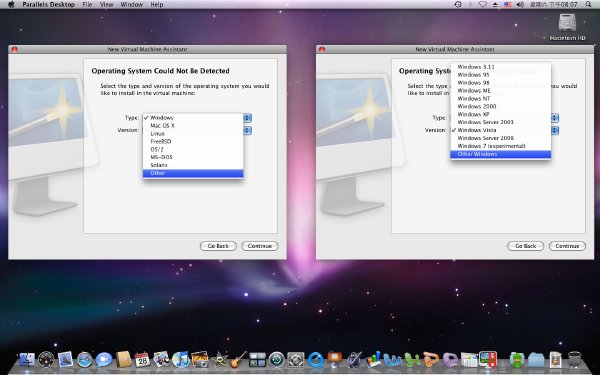600x375 pixels.
Task: Open Numbers chart icon in dock
Action: [373, 360]
